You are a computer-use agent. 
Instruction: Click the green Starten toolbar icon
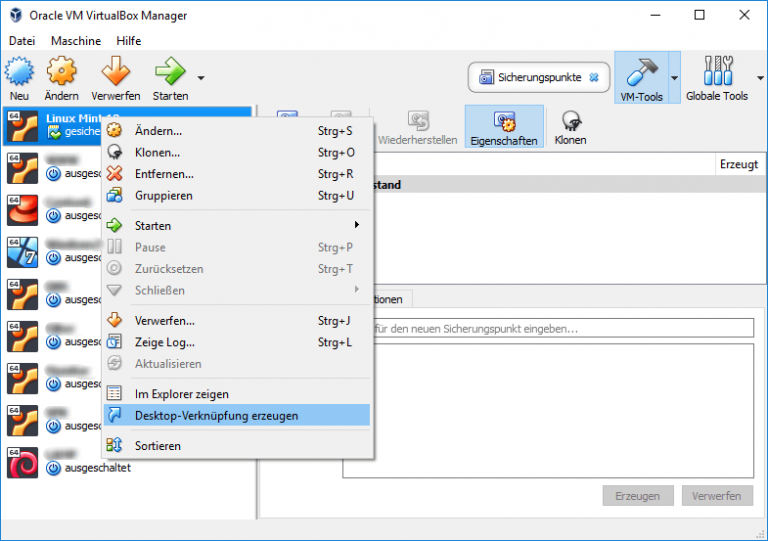170,71
